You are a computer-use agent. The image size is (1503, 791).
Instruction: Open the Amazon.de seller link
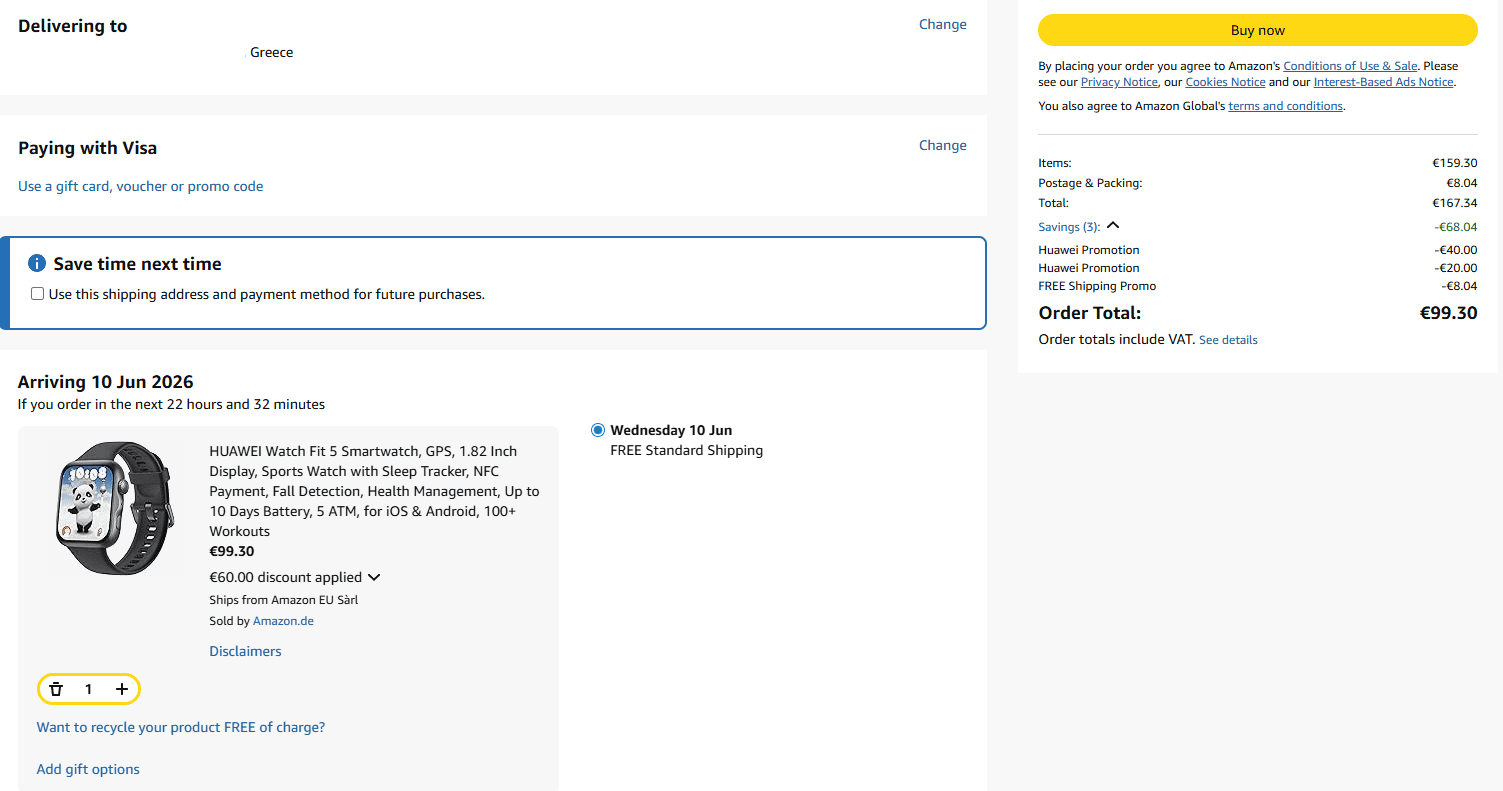(283, 621)
